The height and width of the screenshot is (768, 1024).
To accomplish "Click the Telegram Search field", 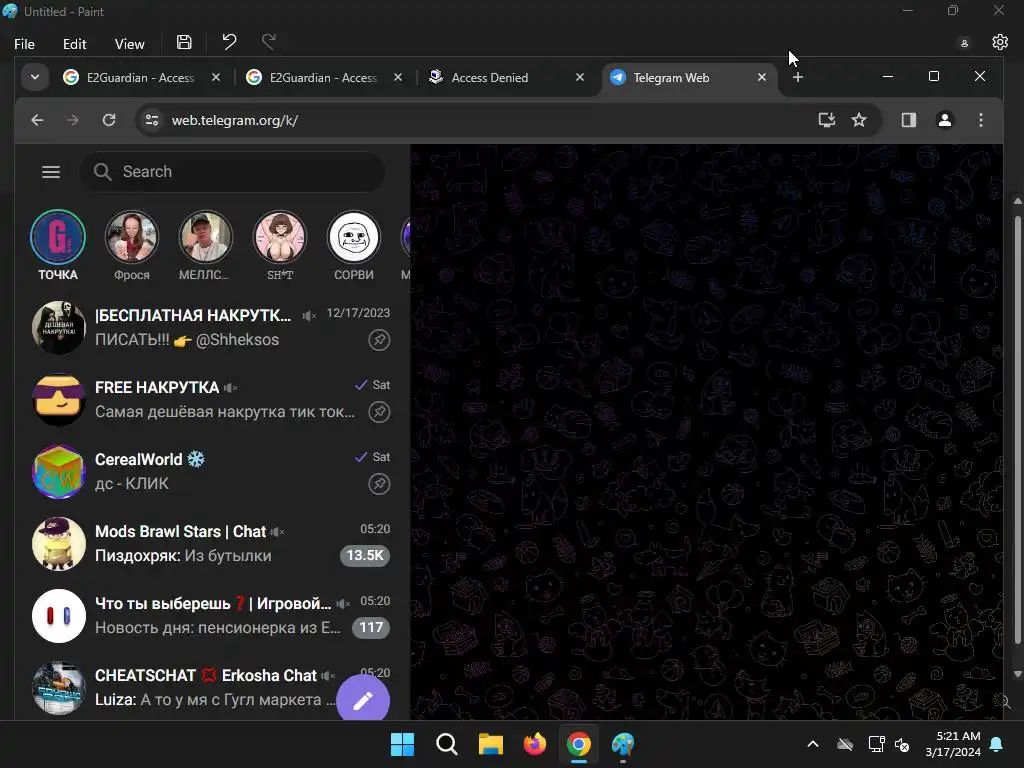I will click(x=232, y=172).
